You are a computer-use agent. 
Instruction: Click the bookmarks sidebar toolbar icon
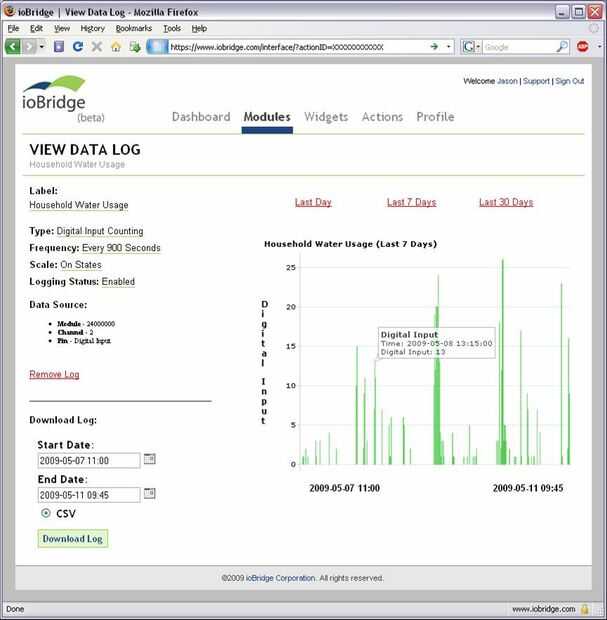click(59, 47)
